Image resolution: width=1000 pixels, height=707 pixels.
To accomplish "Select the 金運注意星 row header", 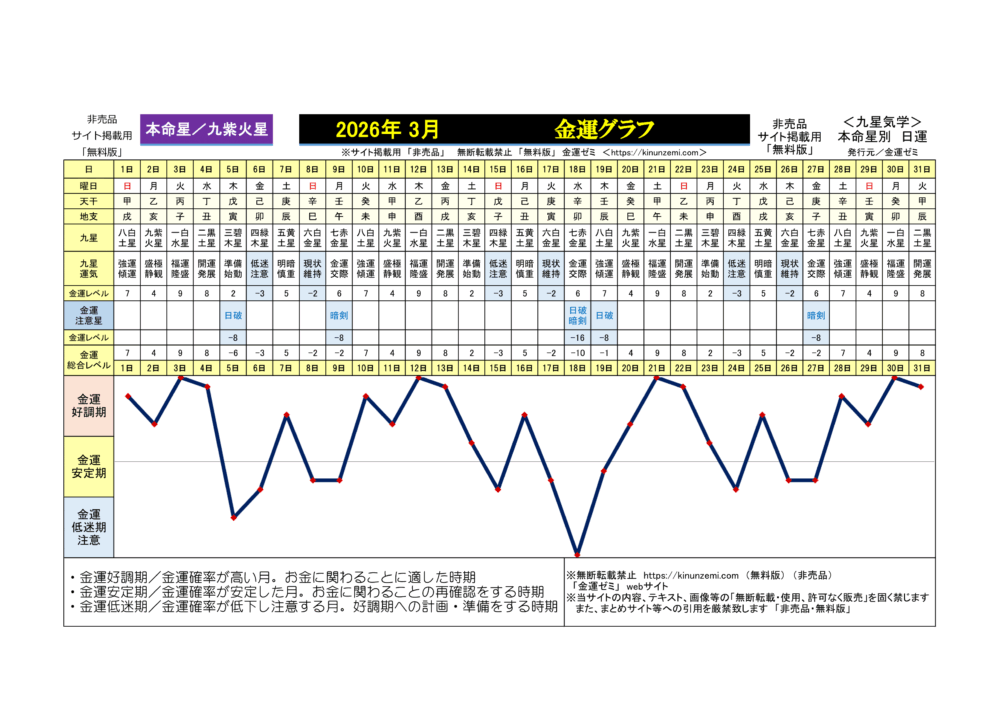I will pyautogui.click(x=89, y=314).
